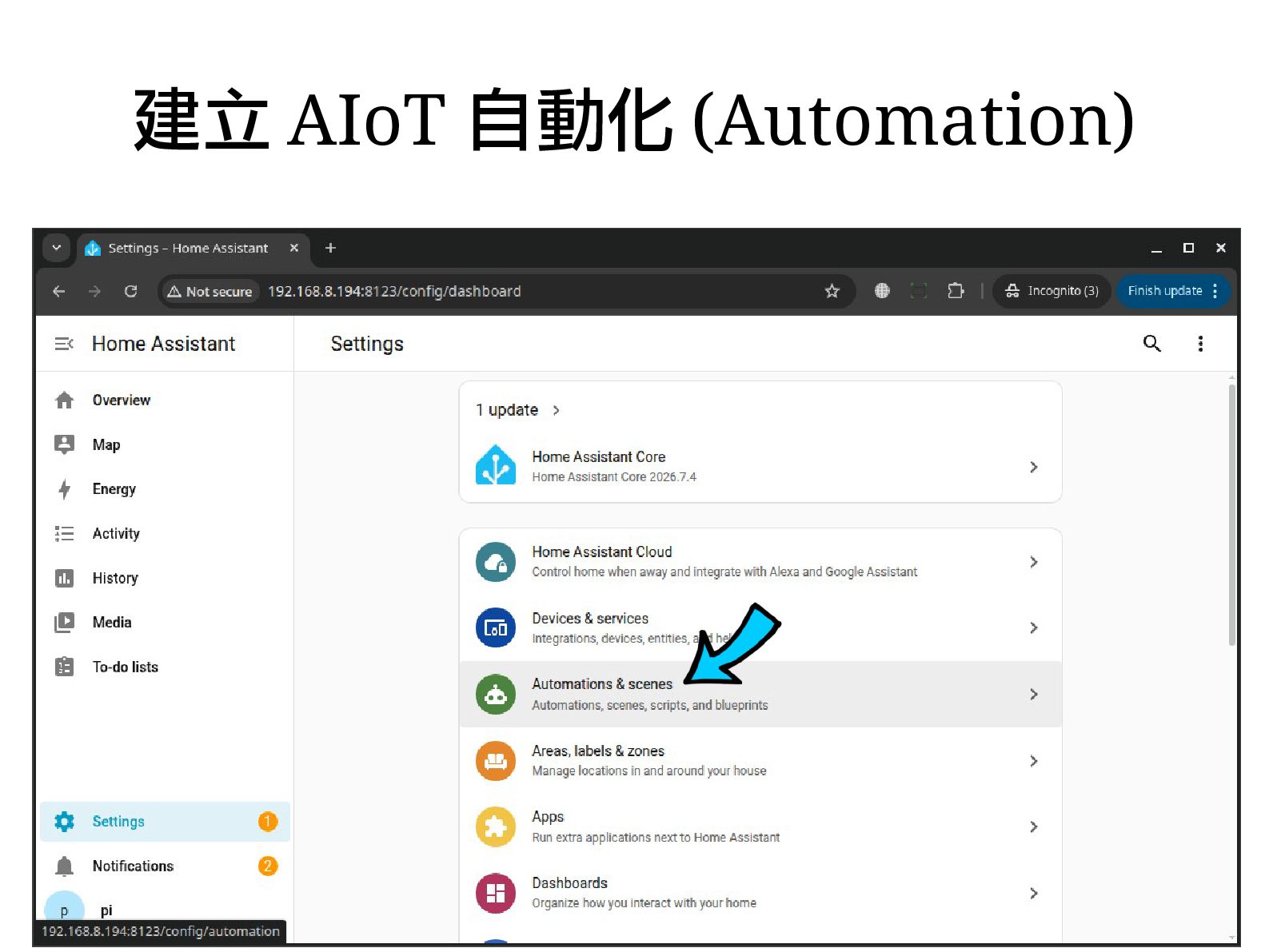Click the browser Extensions puzzle icon
Viewport: 1269px width, 952px height.
pyautogui.click(x=956, y=291)
